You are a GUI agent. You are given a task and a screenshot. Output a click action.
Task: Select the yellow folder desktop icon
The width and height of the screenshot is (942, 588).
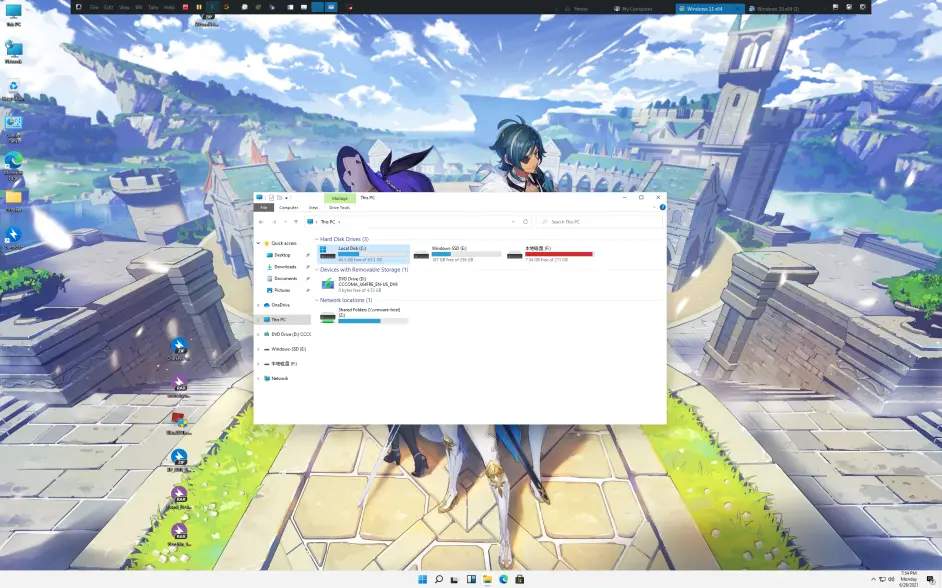pyautogui.click(x=13, y=201)
